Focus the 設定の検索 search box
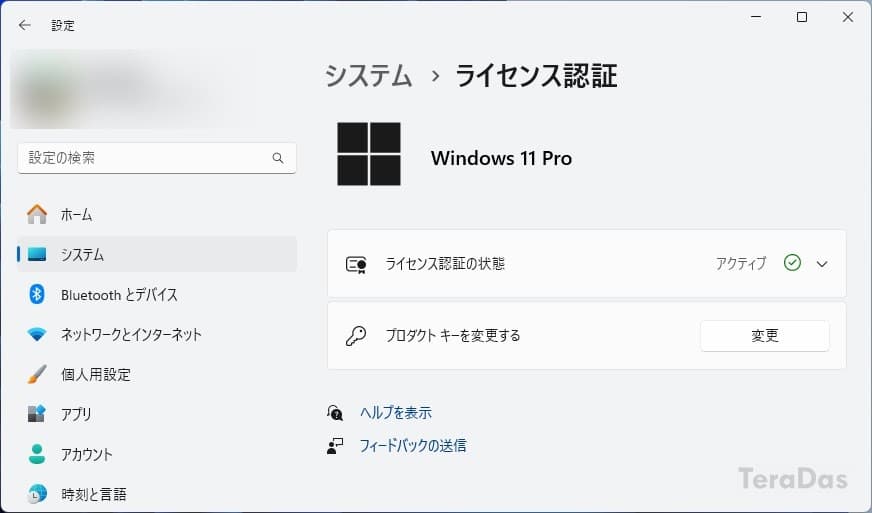Image resolution: width=872 pixels, height=513 pixels. (157, 158)
